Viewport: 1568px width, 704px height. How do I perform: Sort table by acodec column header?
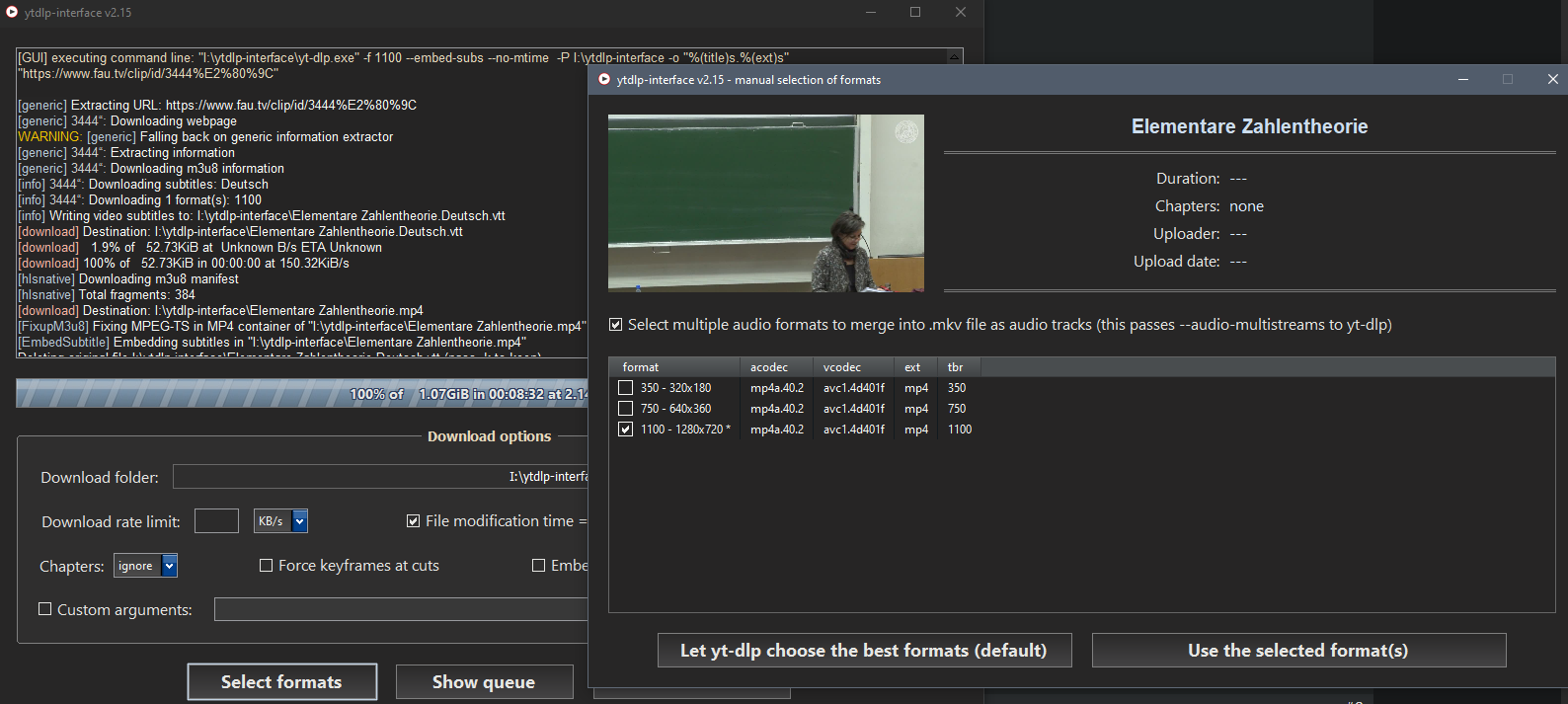(776, 367)
